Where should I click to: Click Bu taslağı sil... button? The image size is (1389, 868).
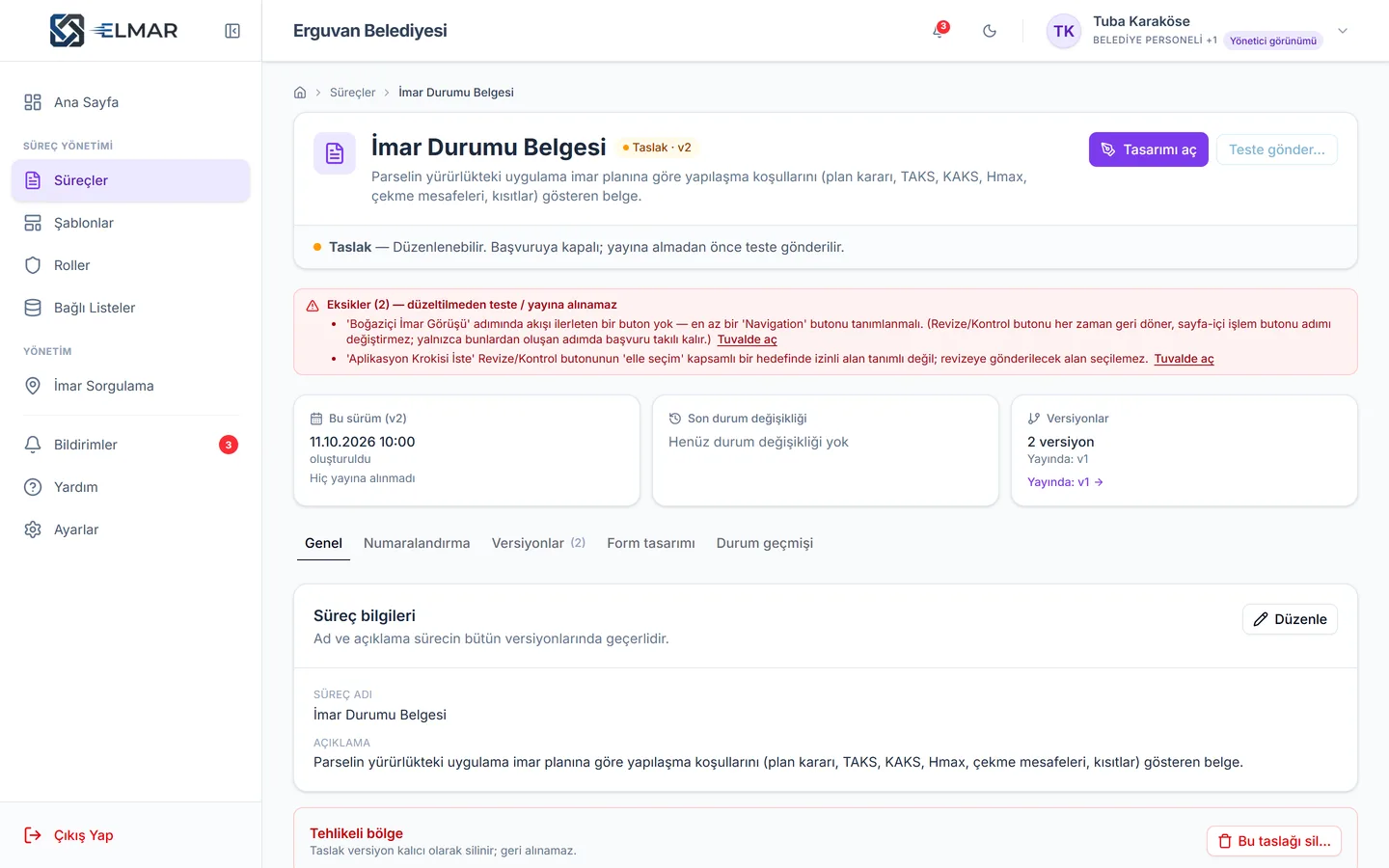[1274, 841]
